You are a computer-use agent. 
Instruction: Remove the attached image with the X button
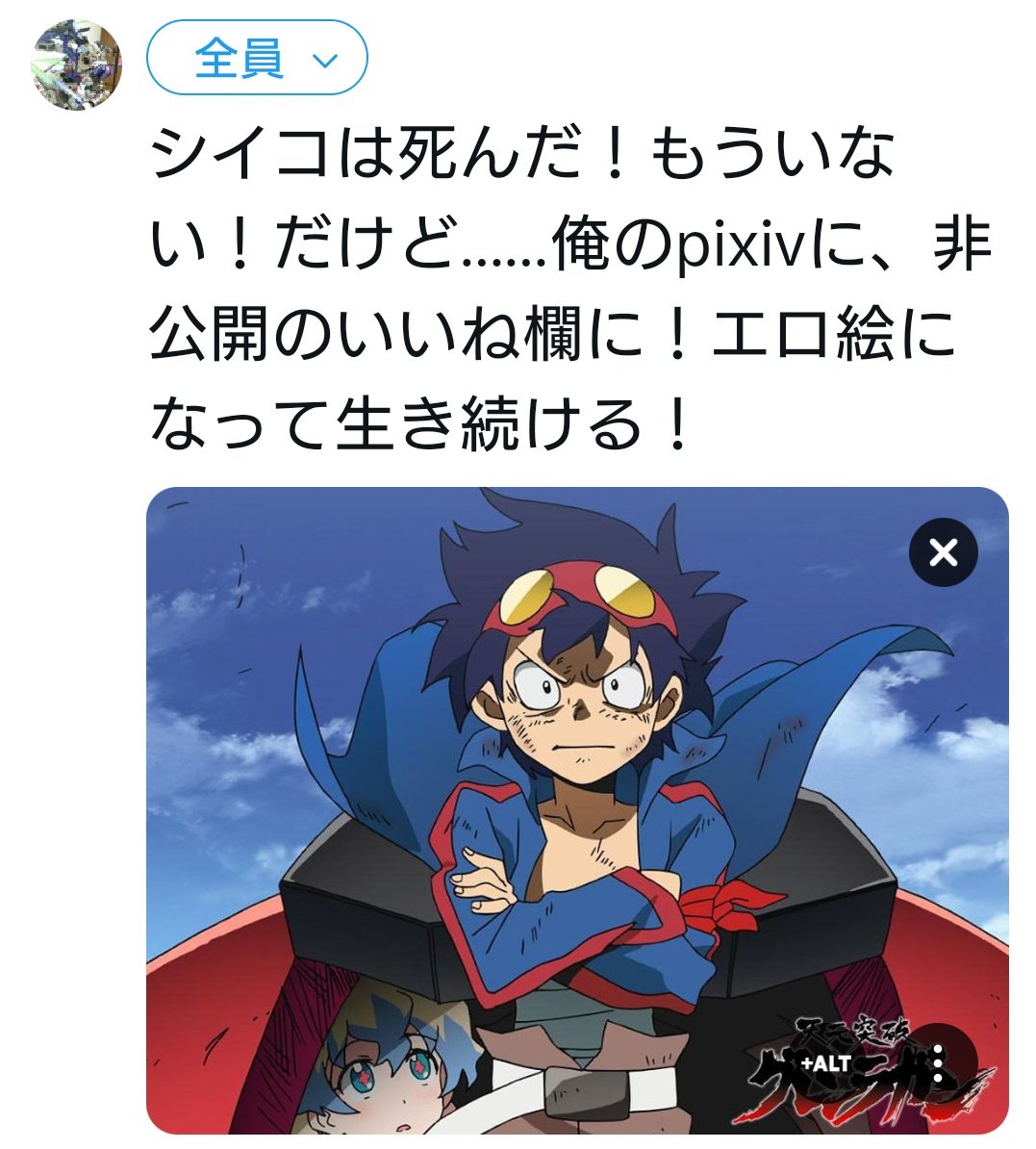point(943,552)
